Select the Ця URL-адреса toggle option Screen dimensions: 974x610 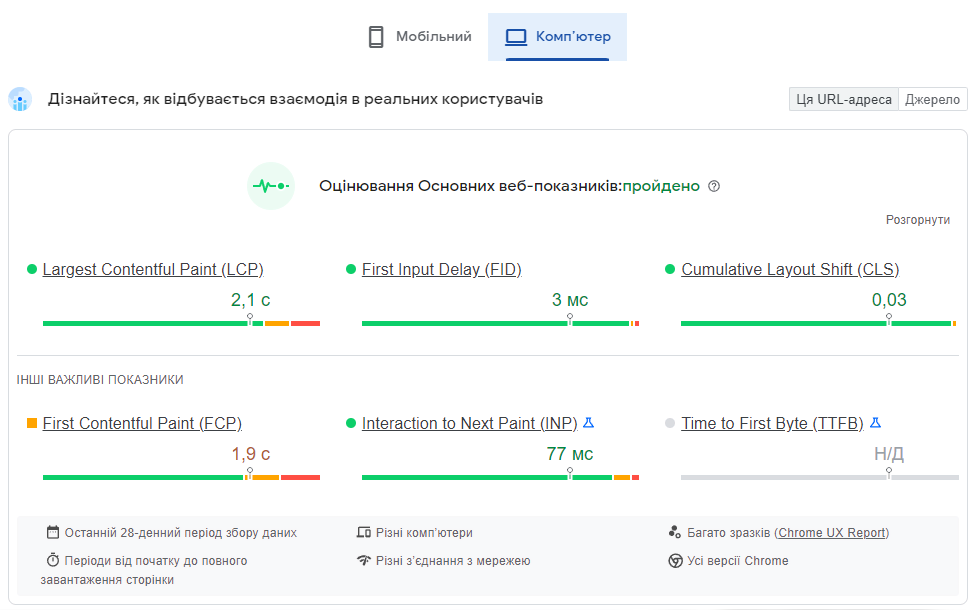(843, 99)
